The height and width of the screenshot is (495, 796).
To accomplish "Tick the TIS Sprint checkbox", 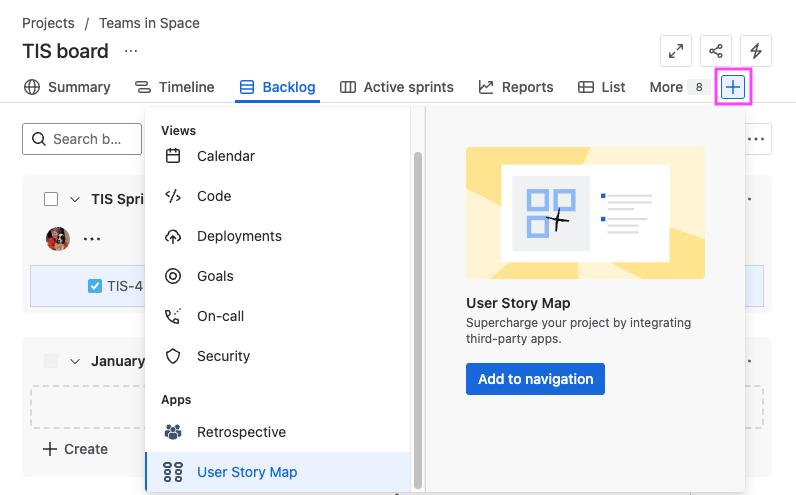I will pos(51,199).
